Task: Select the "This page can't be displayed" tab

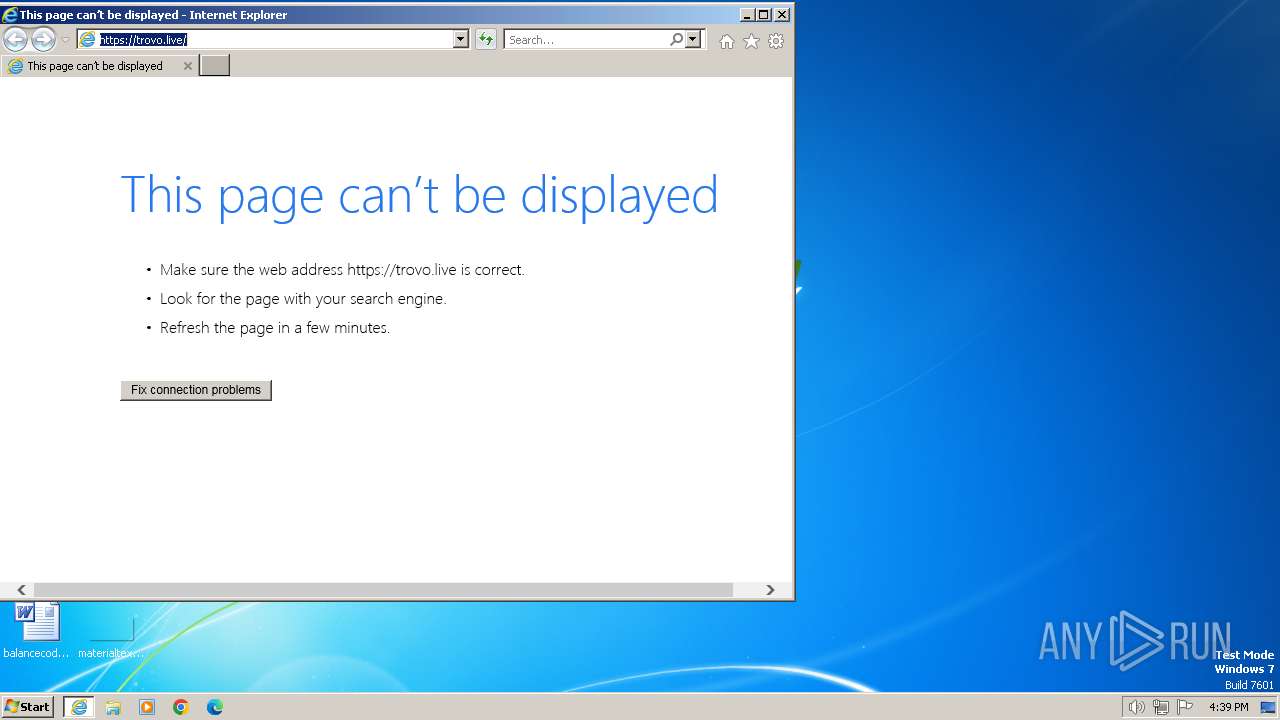Action: tap(100, 66)
